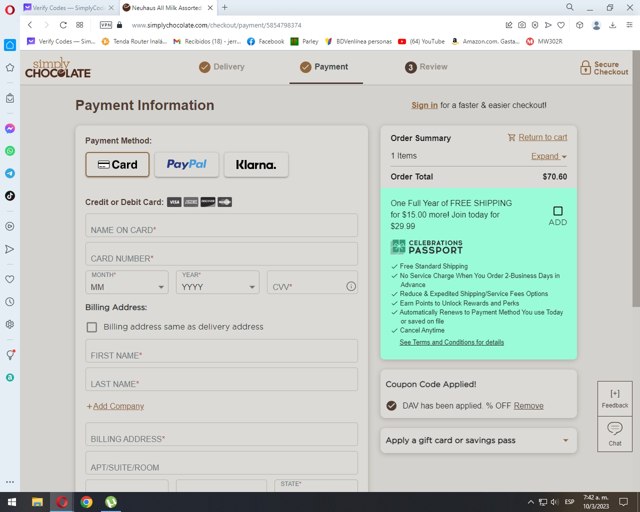Viewport: 640px width, 512px height.
Task: Select the Neuhaus All Milk Assorted tab
Action: (168, 7)
